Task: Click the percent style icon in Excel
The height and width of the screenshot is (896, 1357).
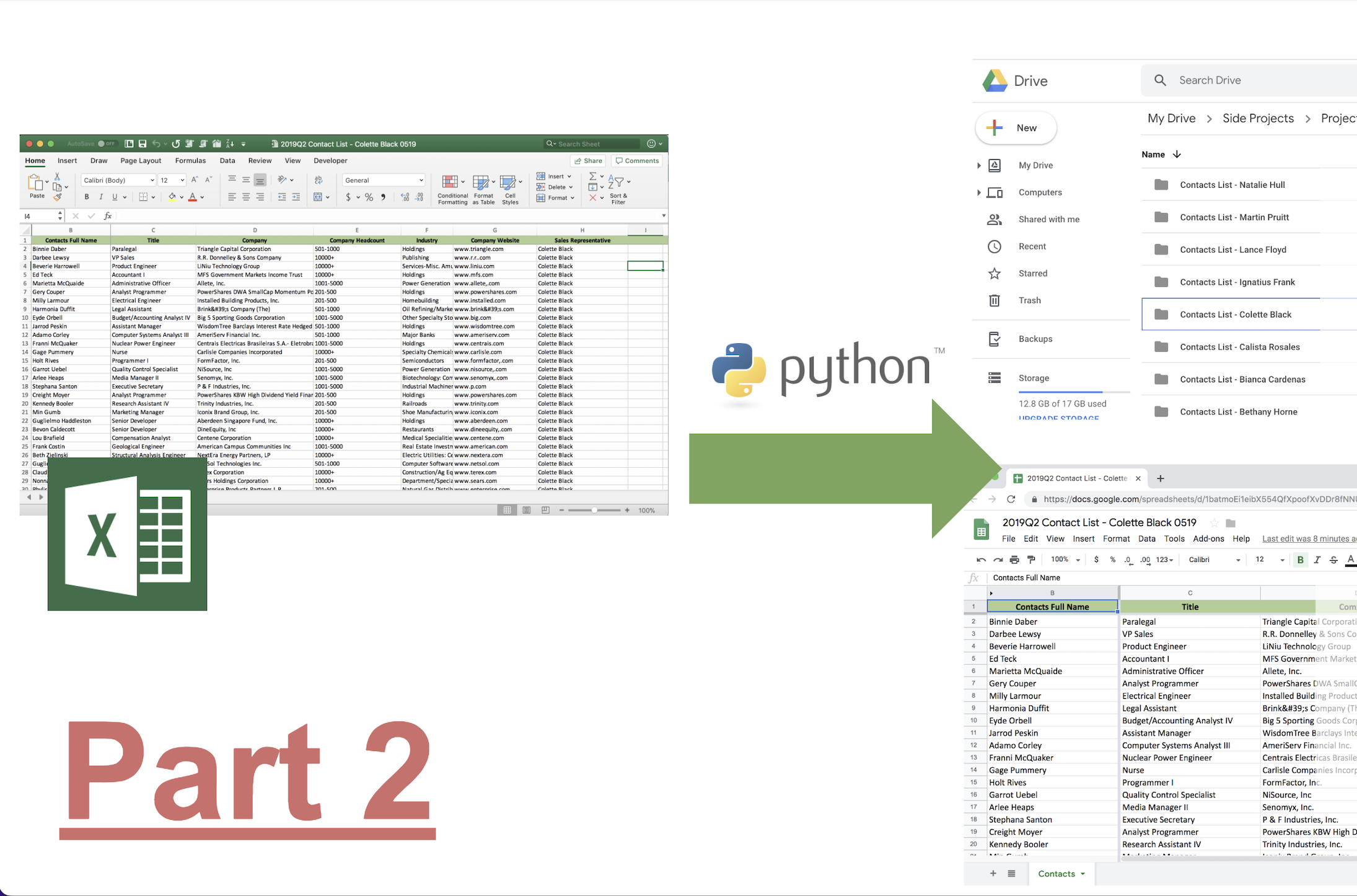Action: click(369, 197)
